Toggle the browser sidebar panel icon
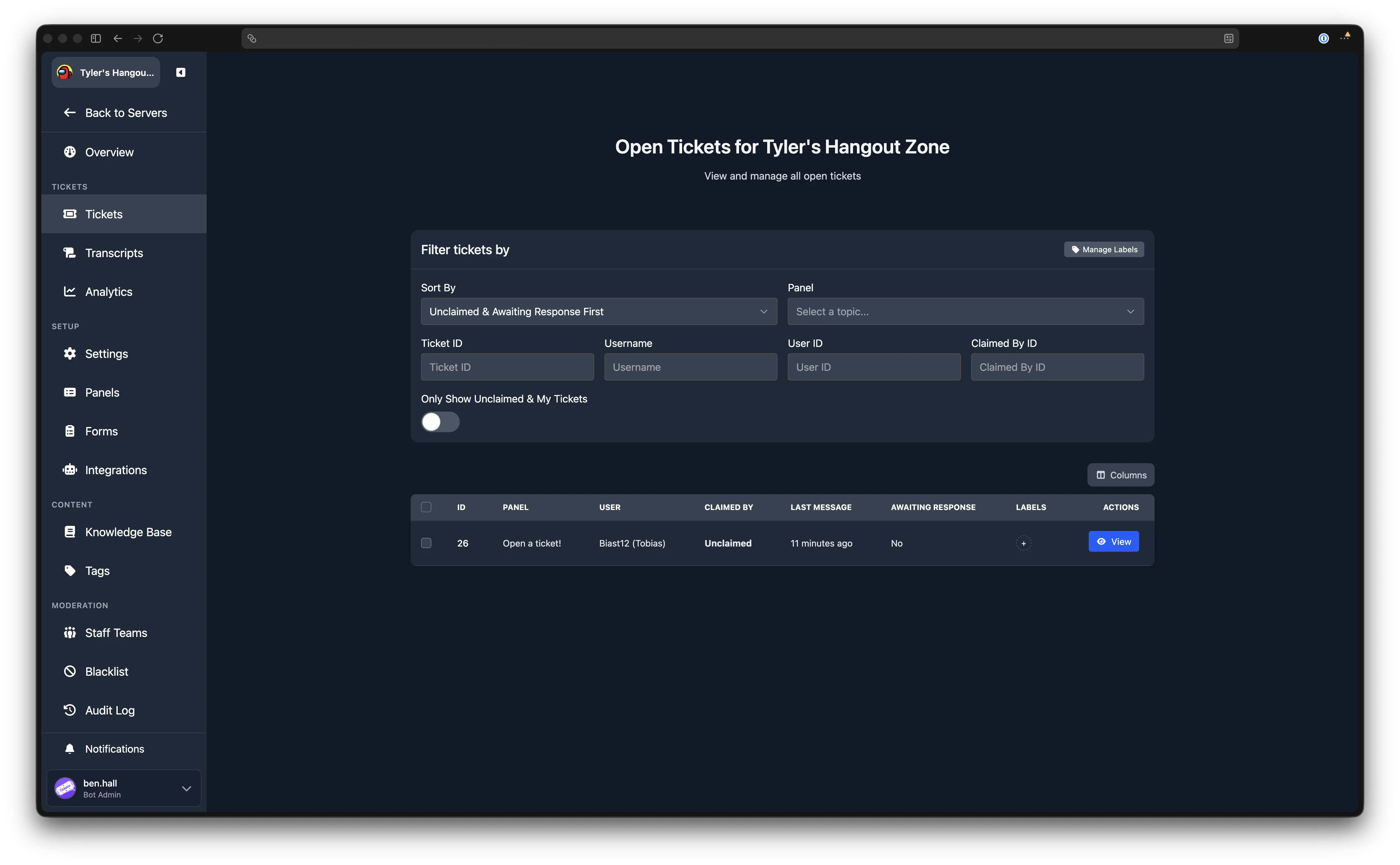 (x=96, y=38)
